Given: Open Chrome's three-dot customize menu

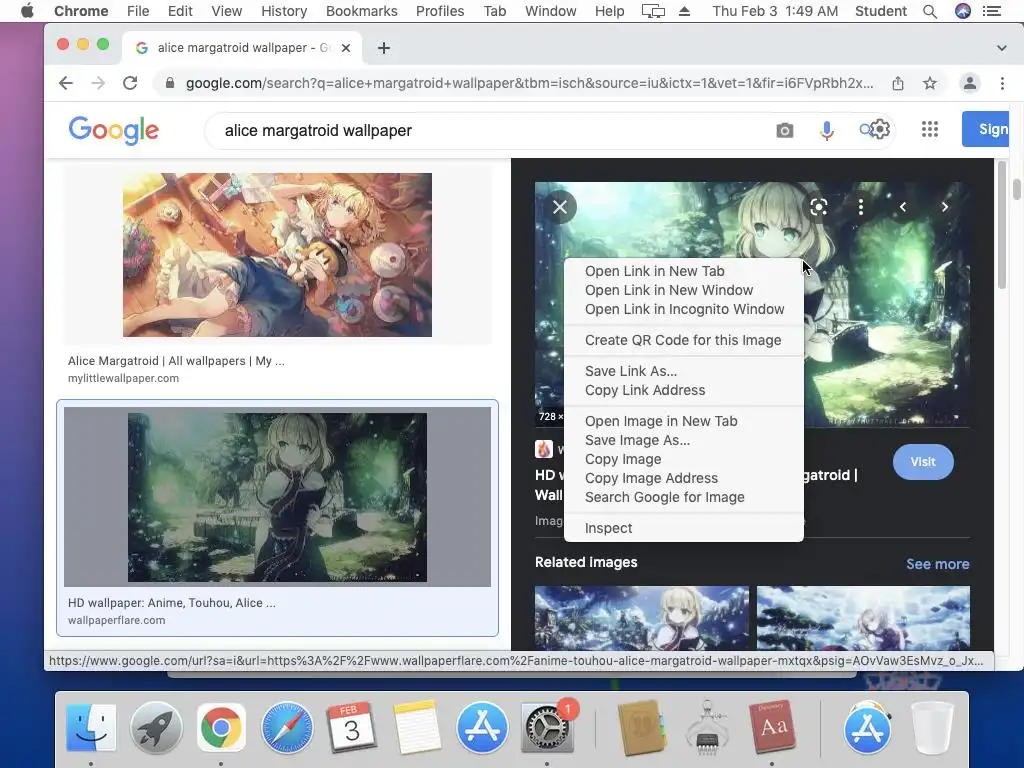Looking at the screenshot, I should click(1002, 83).
